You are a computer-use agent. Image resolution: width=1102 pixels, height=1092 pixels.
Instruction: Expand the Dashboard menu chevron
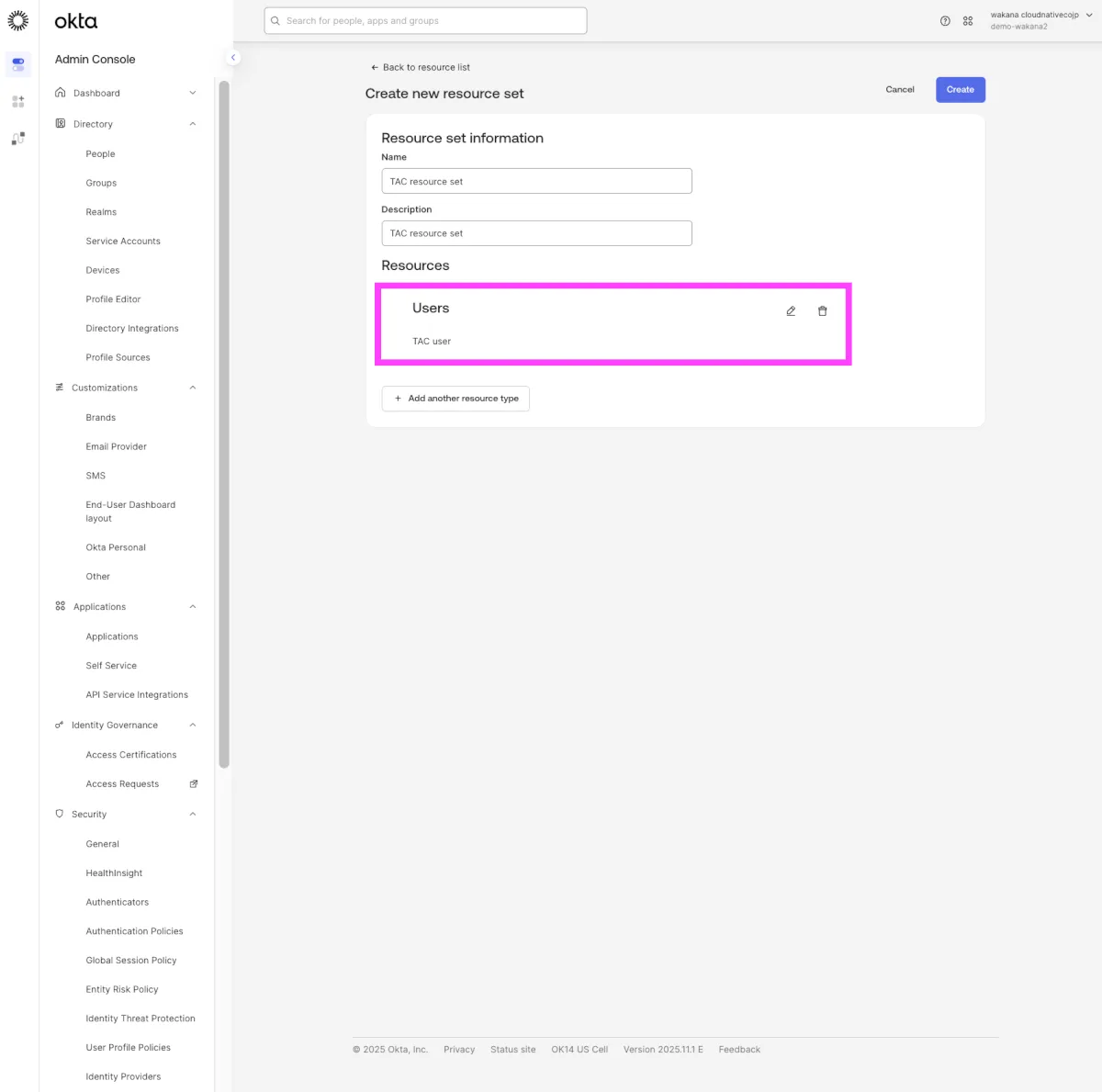pos(193,93)
